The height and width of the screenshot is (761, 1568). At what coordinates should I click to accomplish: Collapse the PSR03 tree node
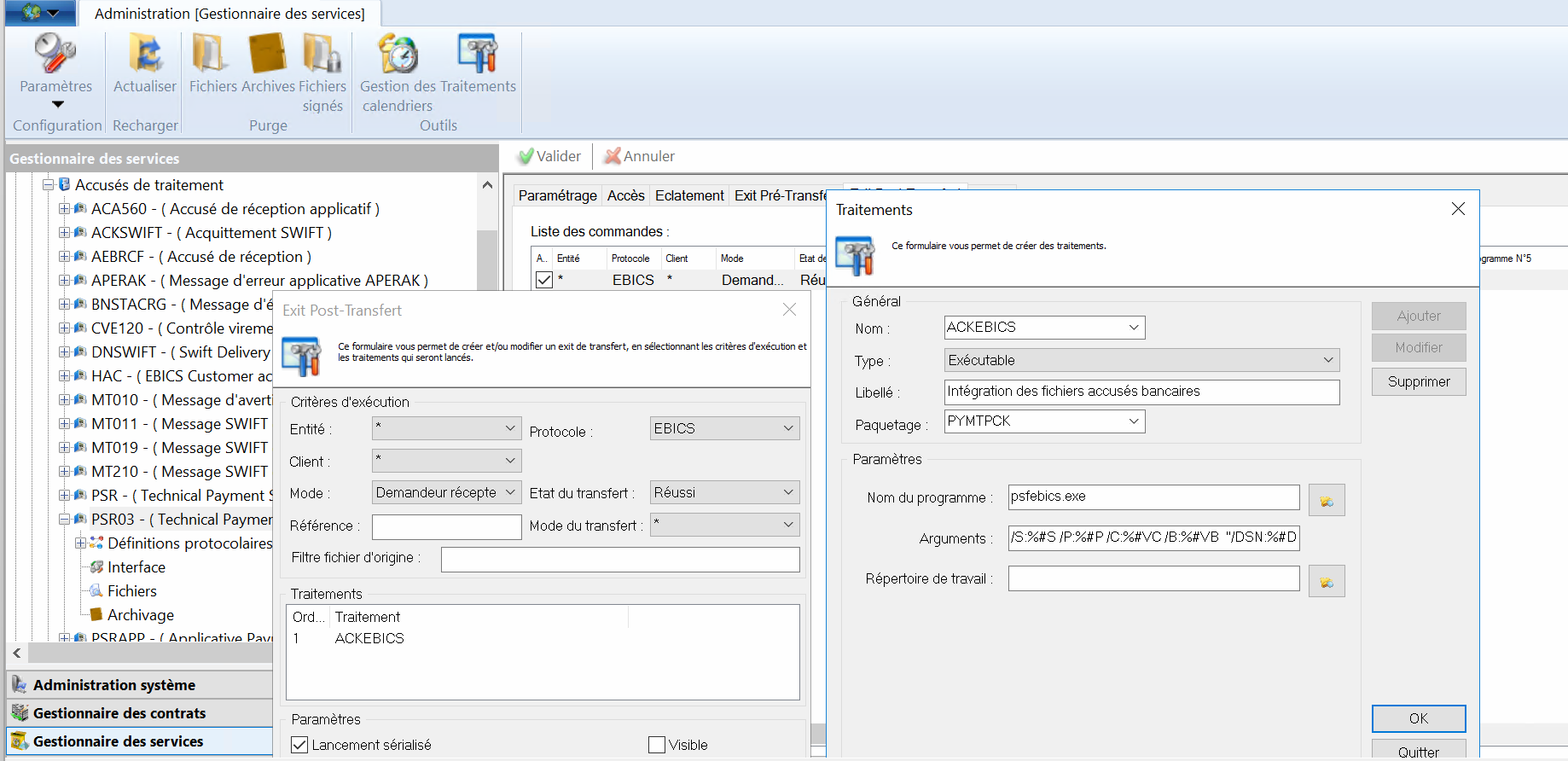[x=64, y=519]
